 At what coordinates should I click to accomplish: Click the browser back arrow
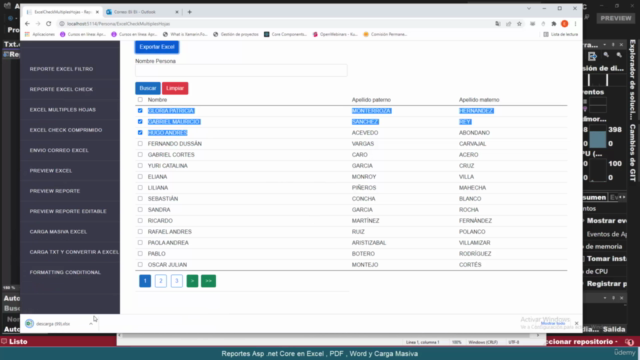[27, 24]
